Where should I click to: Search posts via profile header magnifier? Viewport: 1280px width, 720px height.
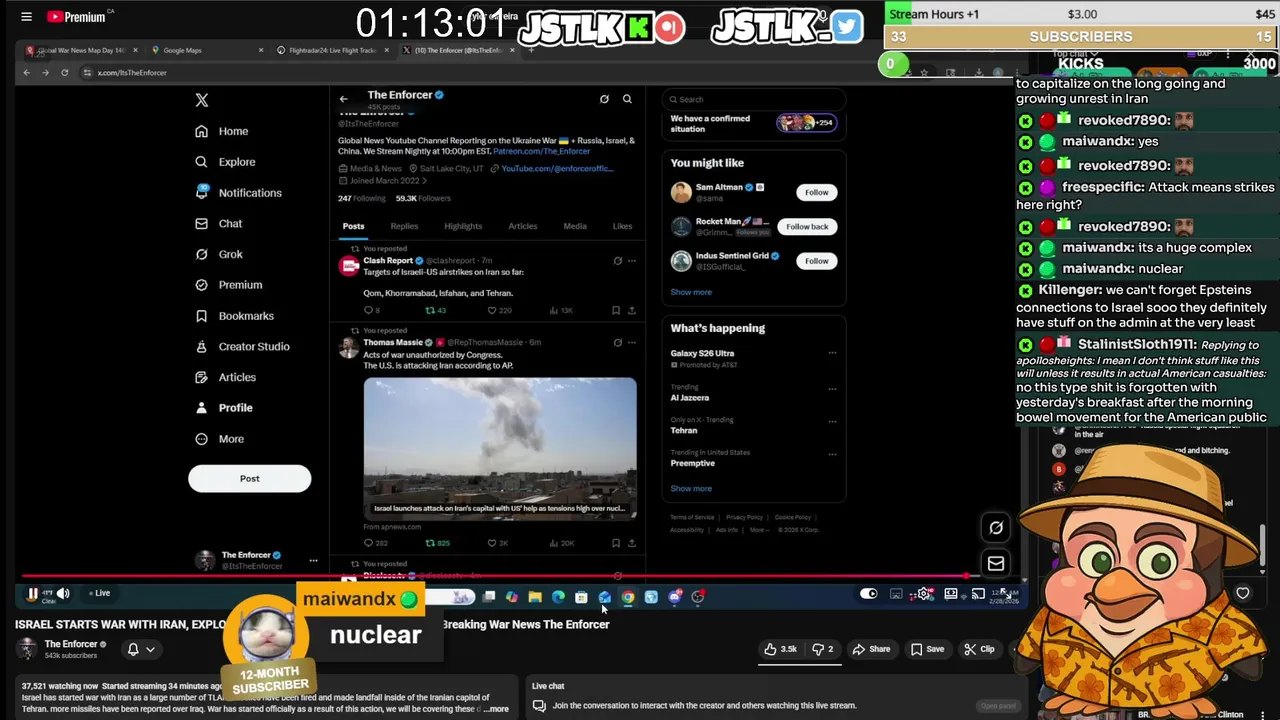coord(627,99)
